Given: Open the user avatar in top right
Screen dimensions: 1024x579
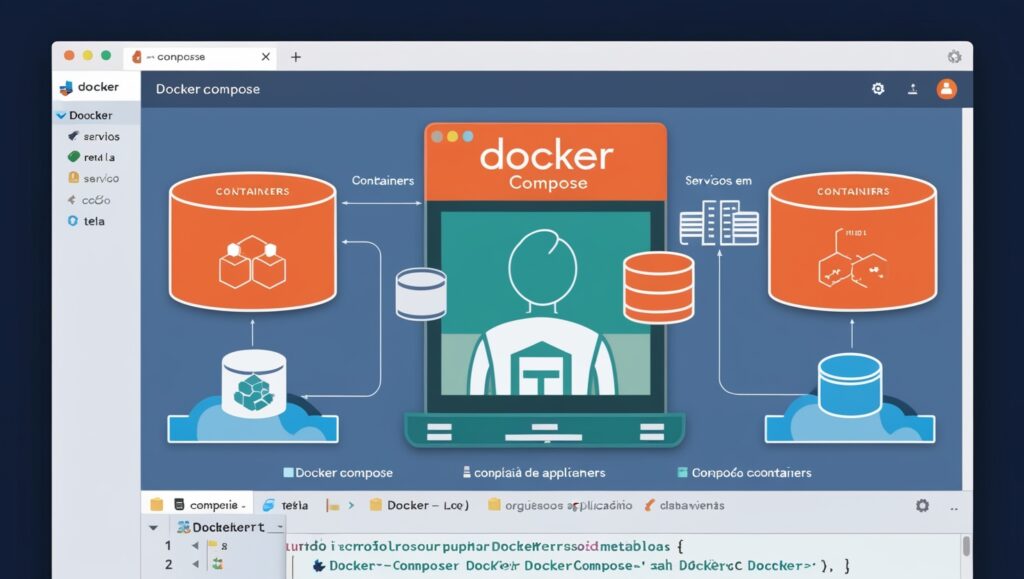Looking at the screenshot, I should [948, 89].
